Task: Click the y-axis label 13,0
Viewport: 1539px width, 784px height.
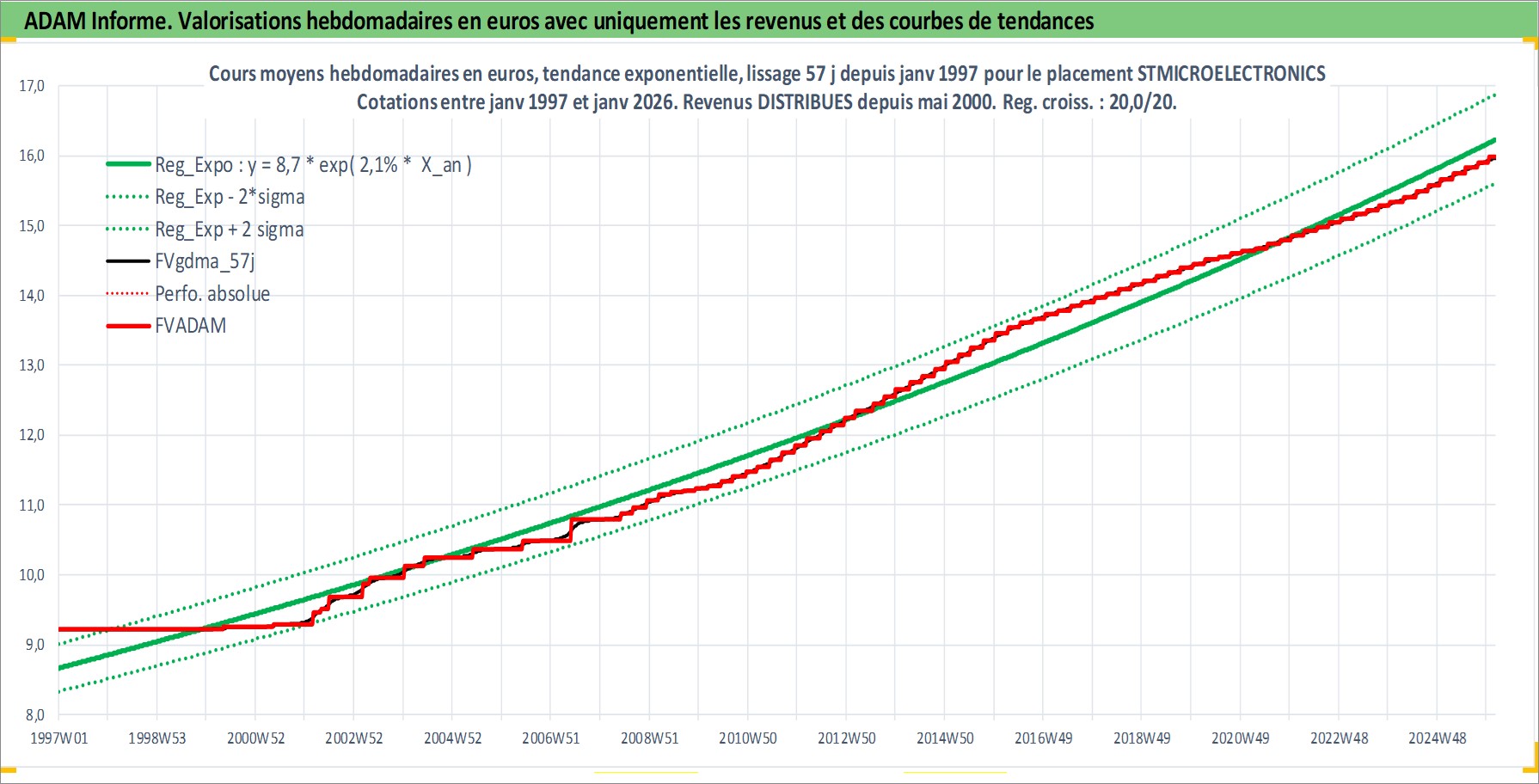Action: (x=32, y=365)
